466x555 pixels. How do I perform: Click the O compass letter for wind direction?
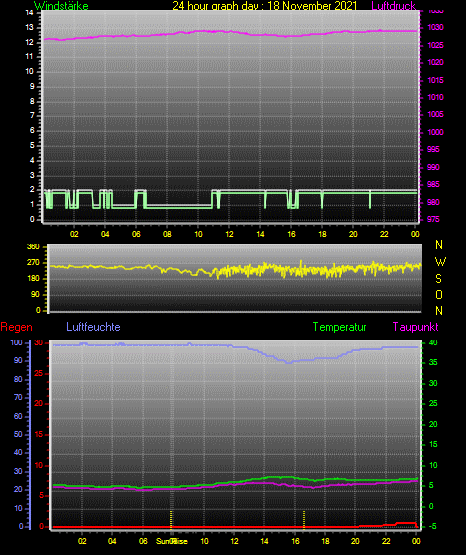439,294
